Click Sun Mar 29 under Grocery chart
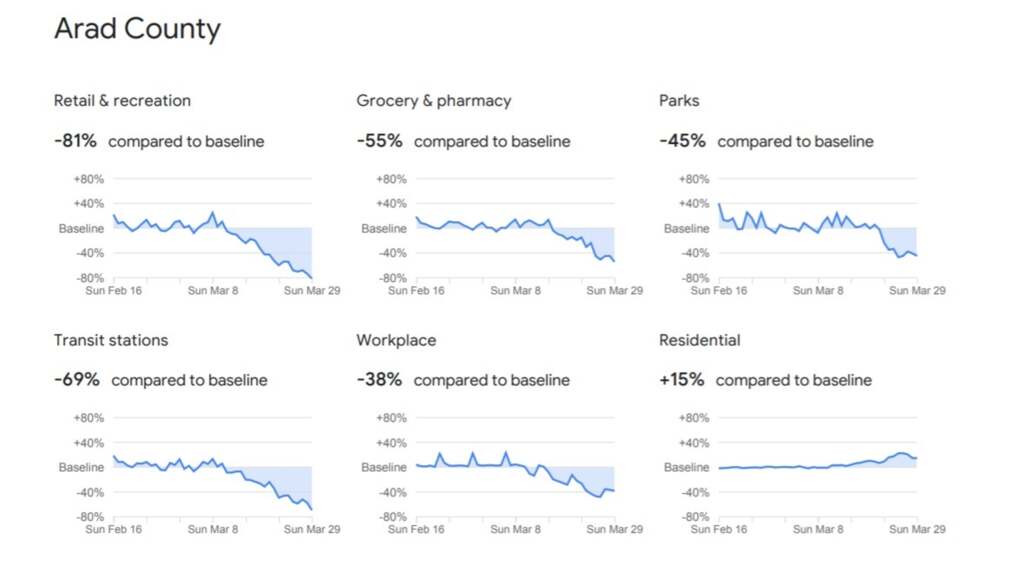This screenshot has width=1024, height=586. coord(614,291)
